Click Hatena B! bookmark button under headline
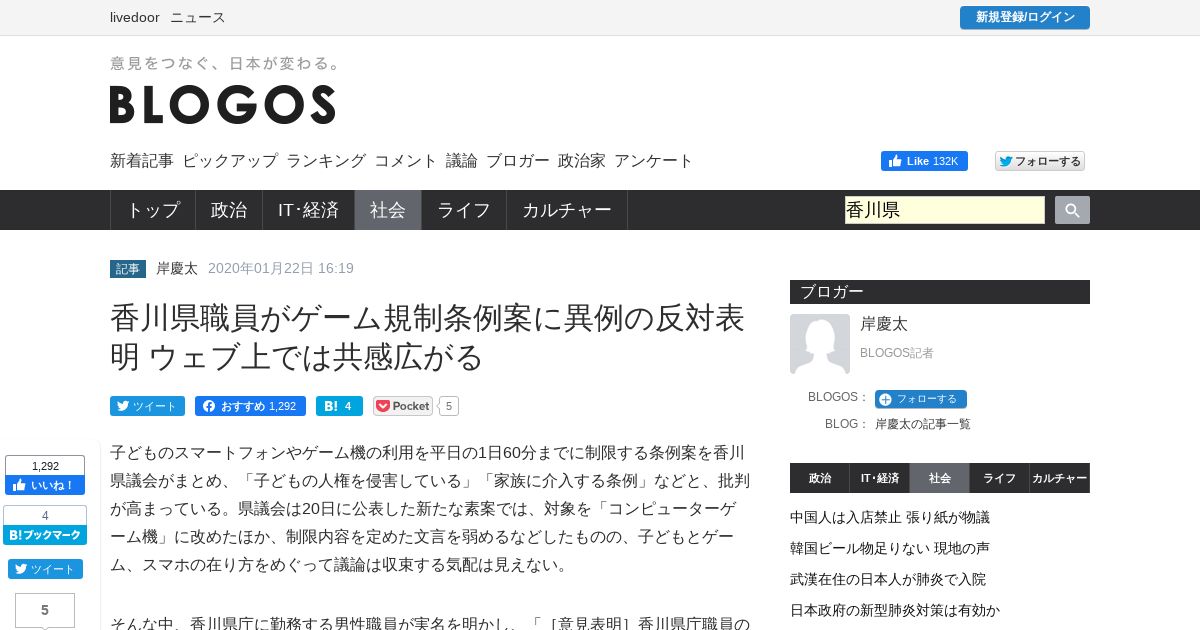The image size is (1200, 630). [x=339, y=406]
